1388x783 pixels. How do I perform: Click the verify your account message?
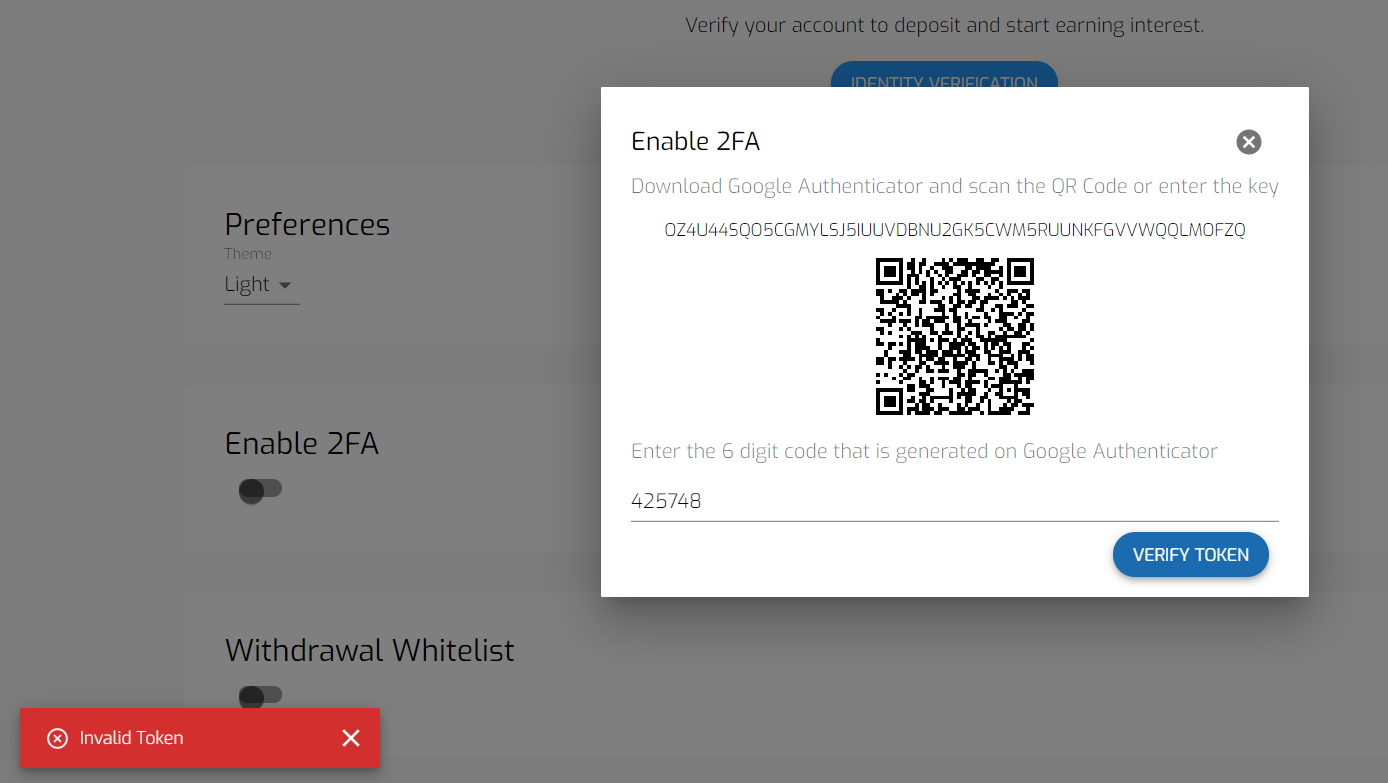pos(944,25)
